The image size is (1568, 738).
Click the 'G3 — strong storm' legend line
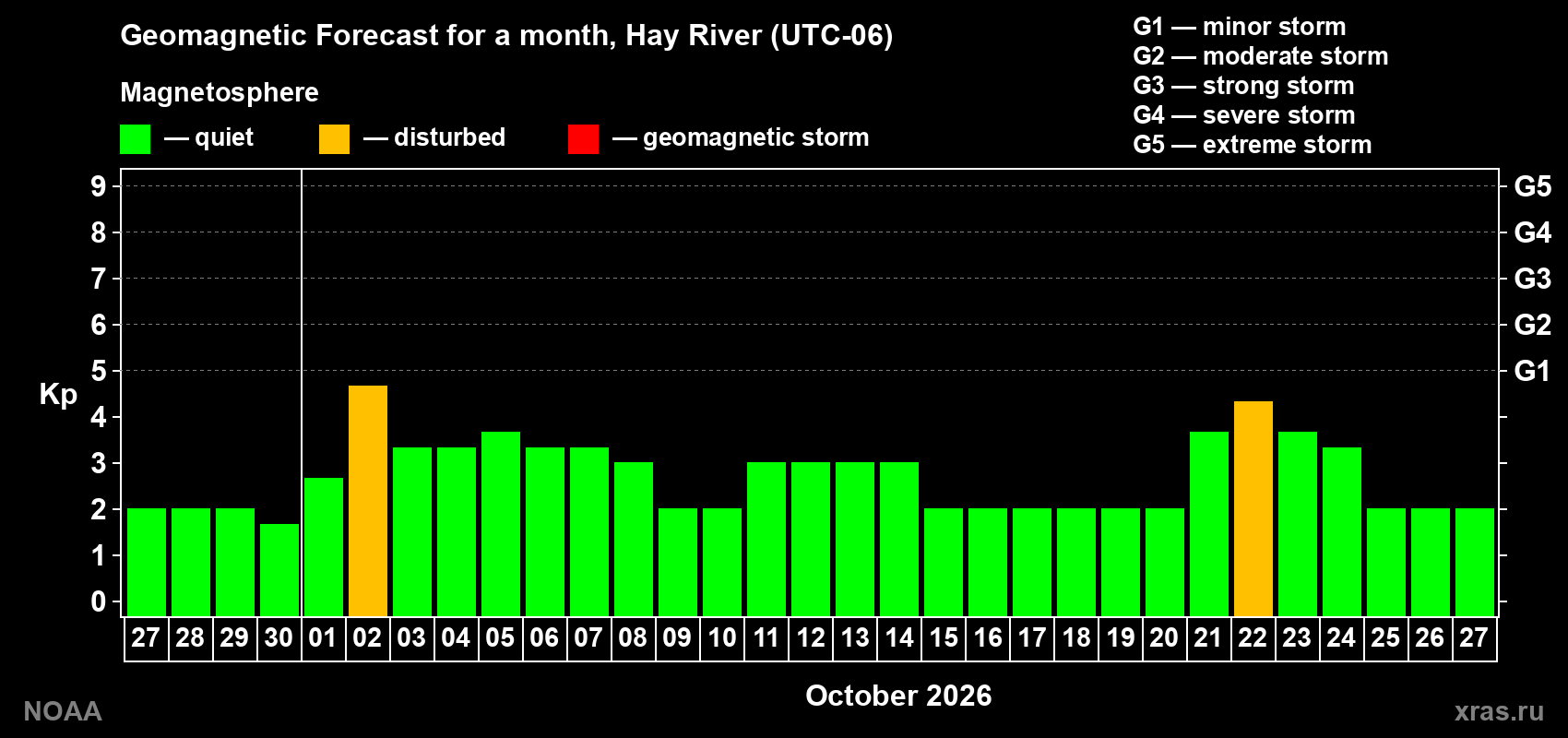click(1243, 86)
